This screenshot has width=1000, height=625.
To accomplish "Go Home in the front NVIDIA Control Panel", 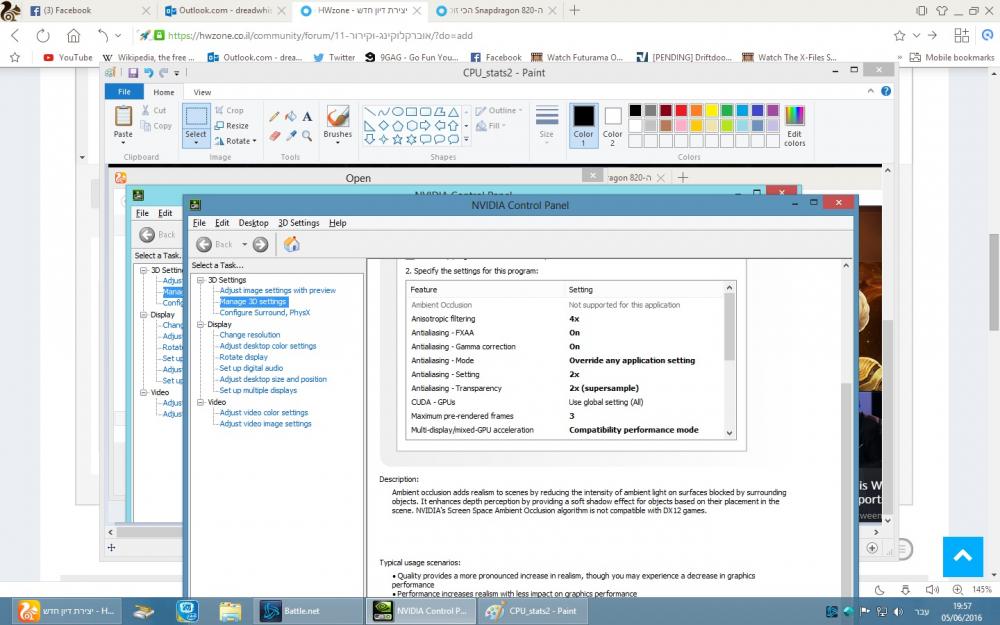I will click(291, 244).
